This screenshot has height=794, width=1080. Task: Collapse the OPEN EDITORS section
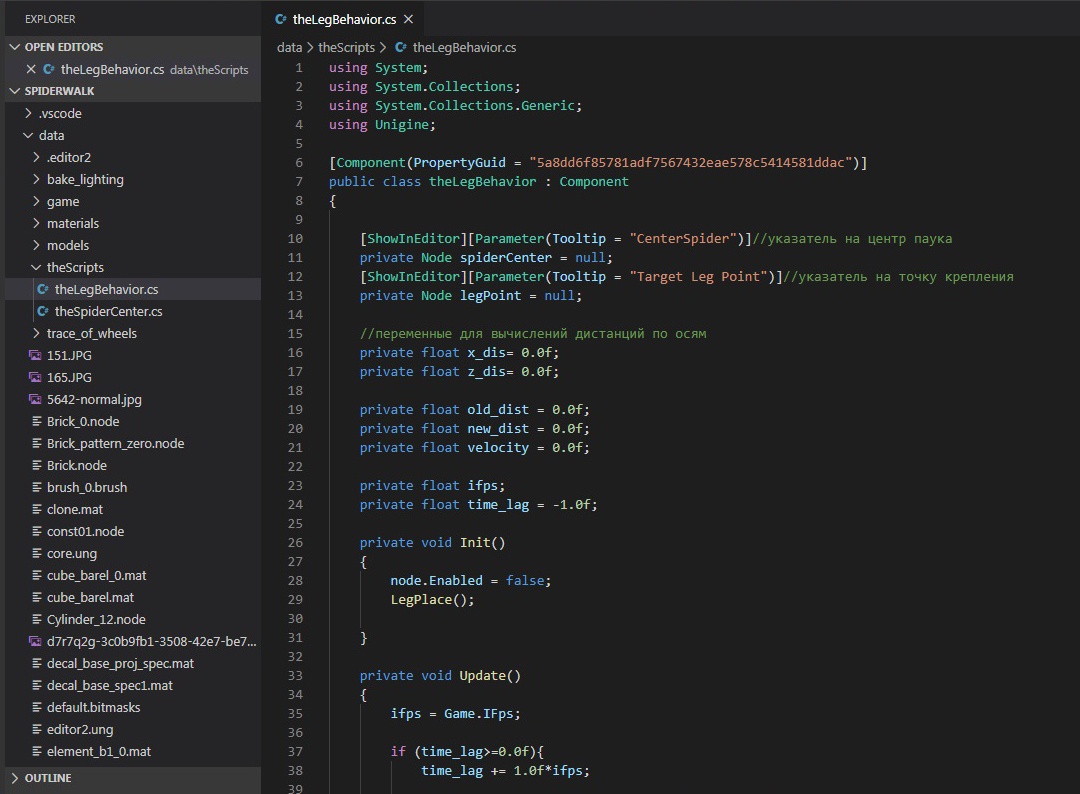[x=14, y=47]
